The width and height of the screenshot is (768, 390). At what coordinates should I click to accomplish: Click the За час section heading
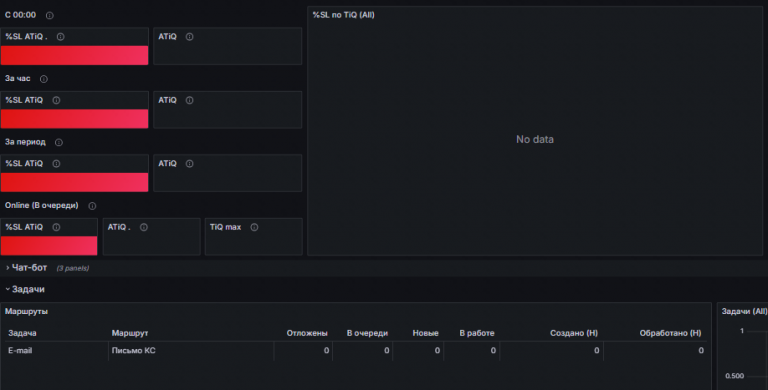click(x=18, y=78)
